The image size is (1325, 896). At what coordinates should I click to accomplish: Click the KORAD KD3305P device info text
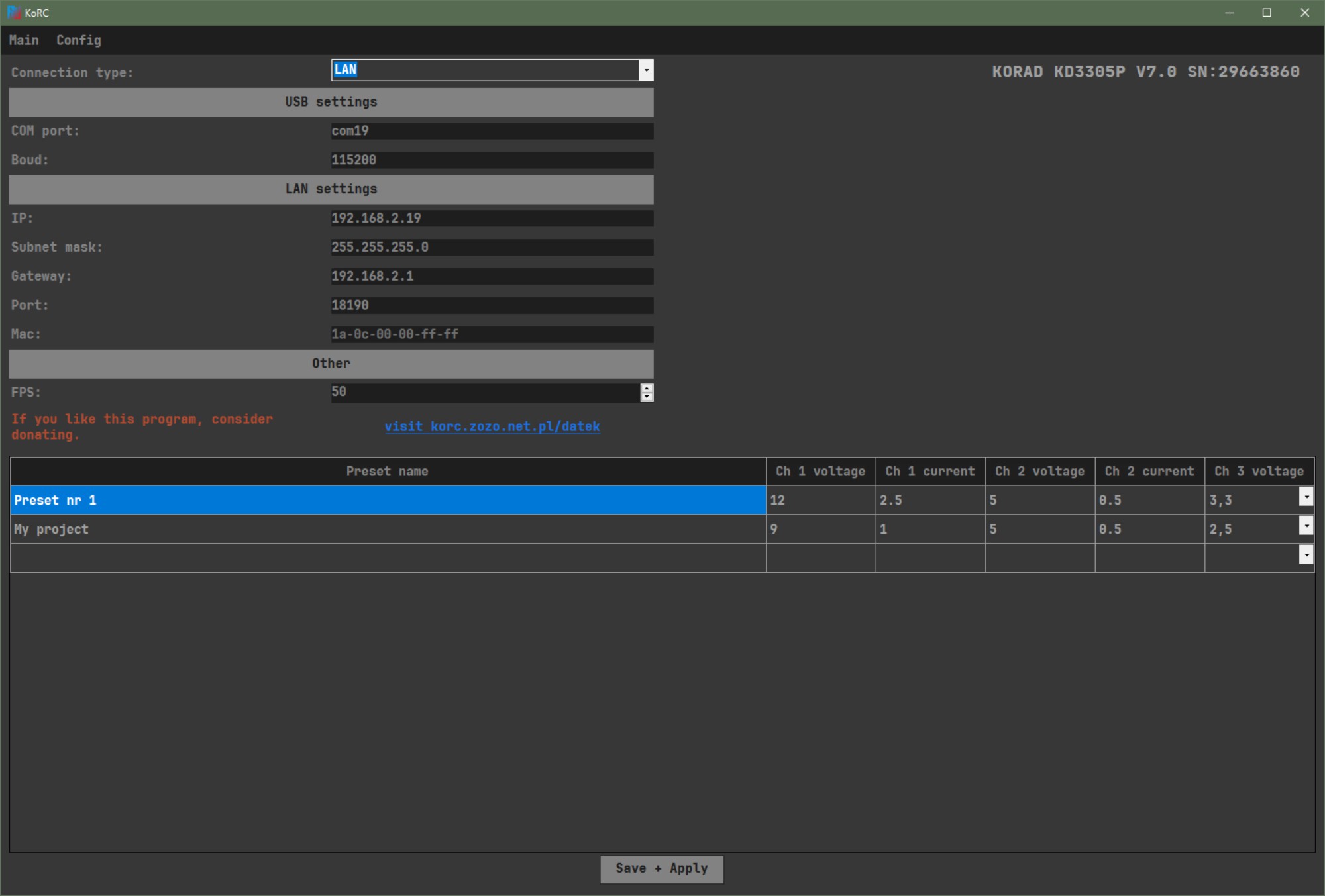[1146, 72]
